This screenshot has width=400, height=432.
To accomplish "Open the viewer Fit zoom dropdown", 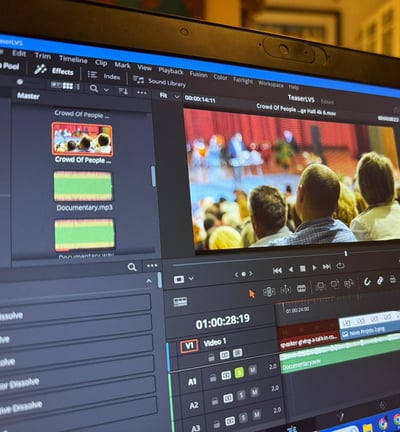I will [x=170, y=96].
